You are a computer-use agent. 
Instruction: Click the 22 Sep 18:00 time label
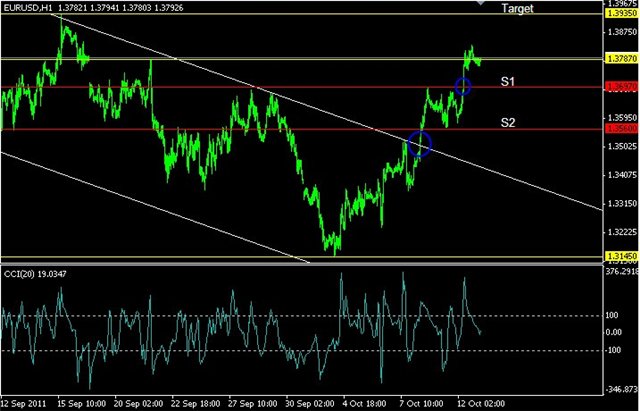point(199,402)
